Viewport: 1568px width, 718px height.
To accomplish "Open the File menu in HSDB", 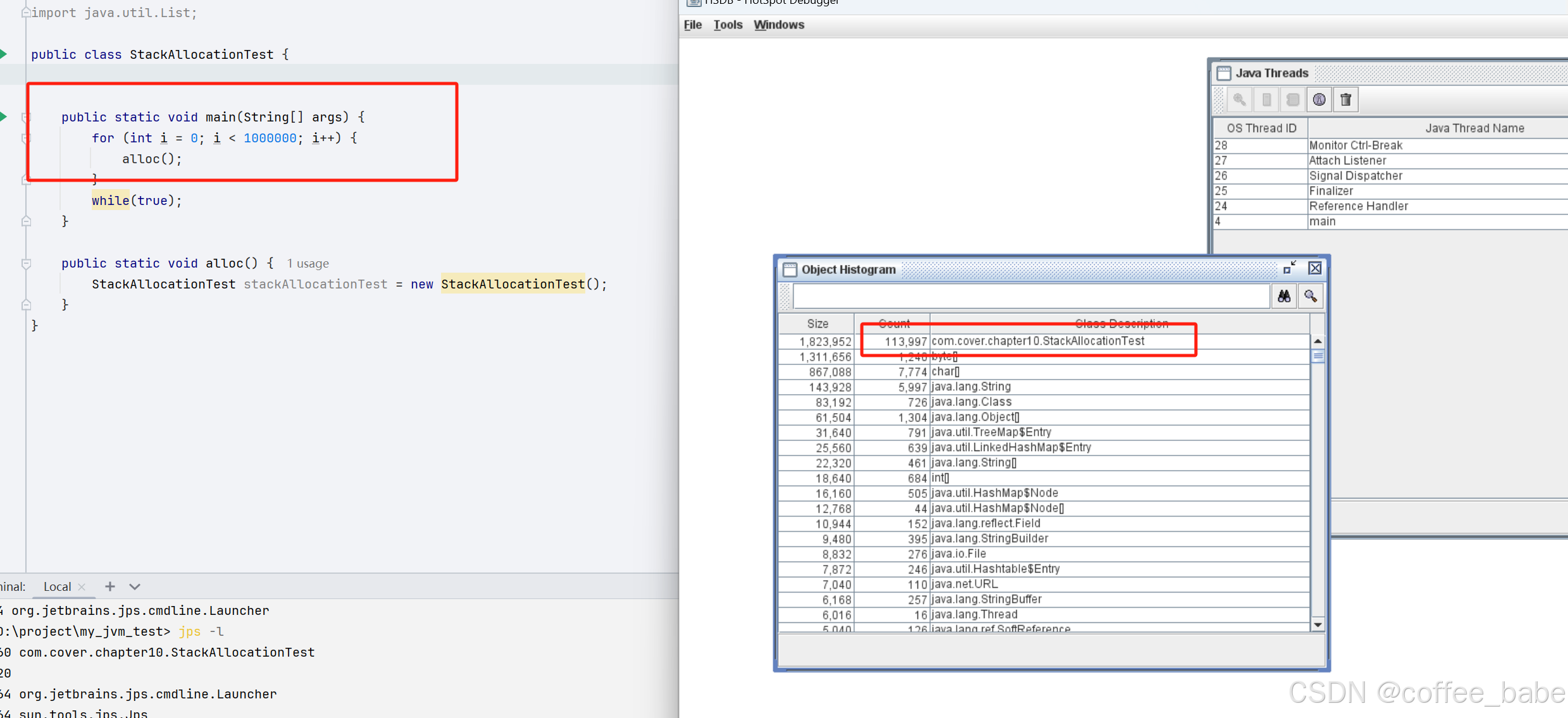I will (693, 25).
